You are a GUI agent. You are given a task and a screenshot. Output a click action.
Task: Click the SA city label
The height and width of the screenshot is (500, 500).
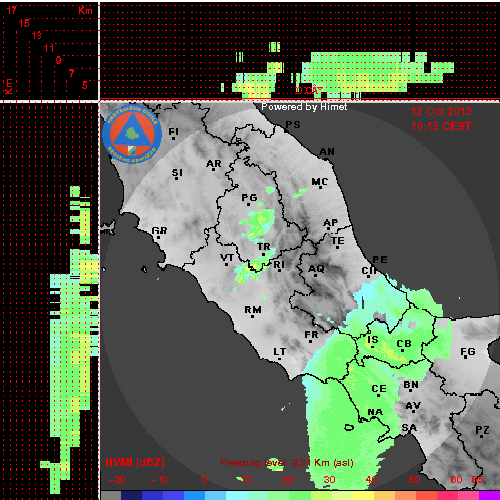(409, 428)
